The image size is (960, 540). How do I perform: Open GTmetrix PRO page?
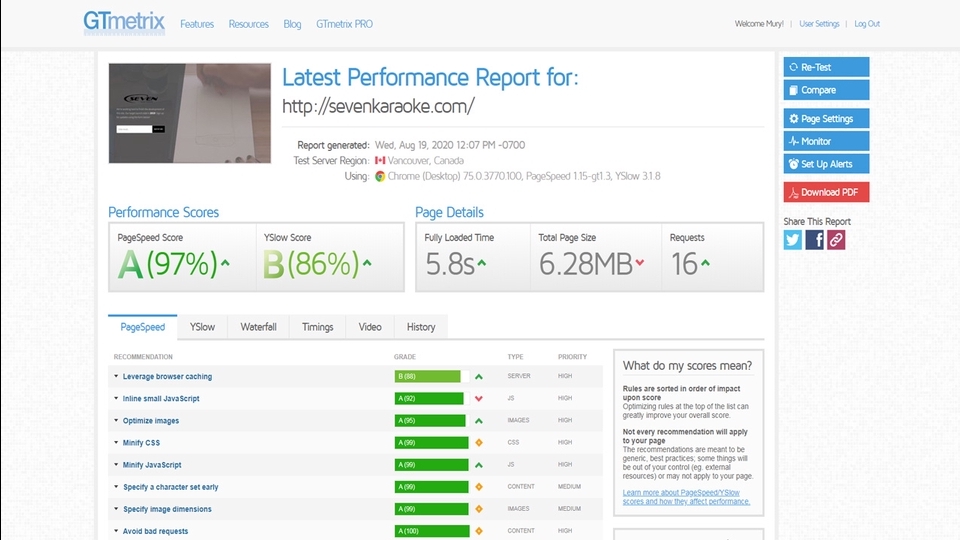(344, 24)
